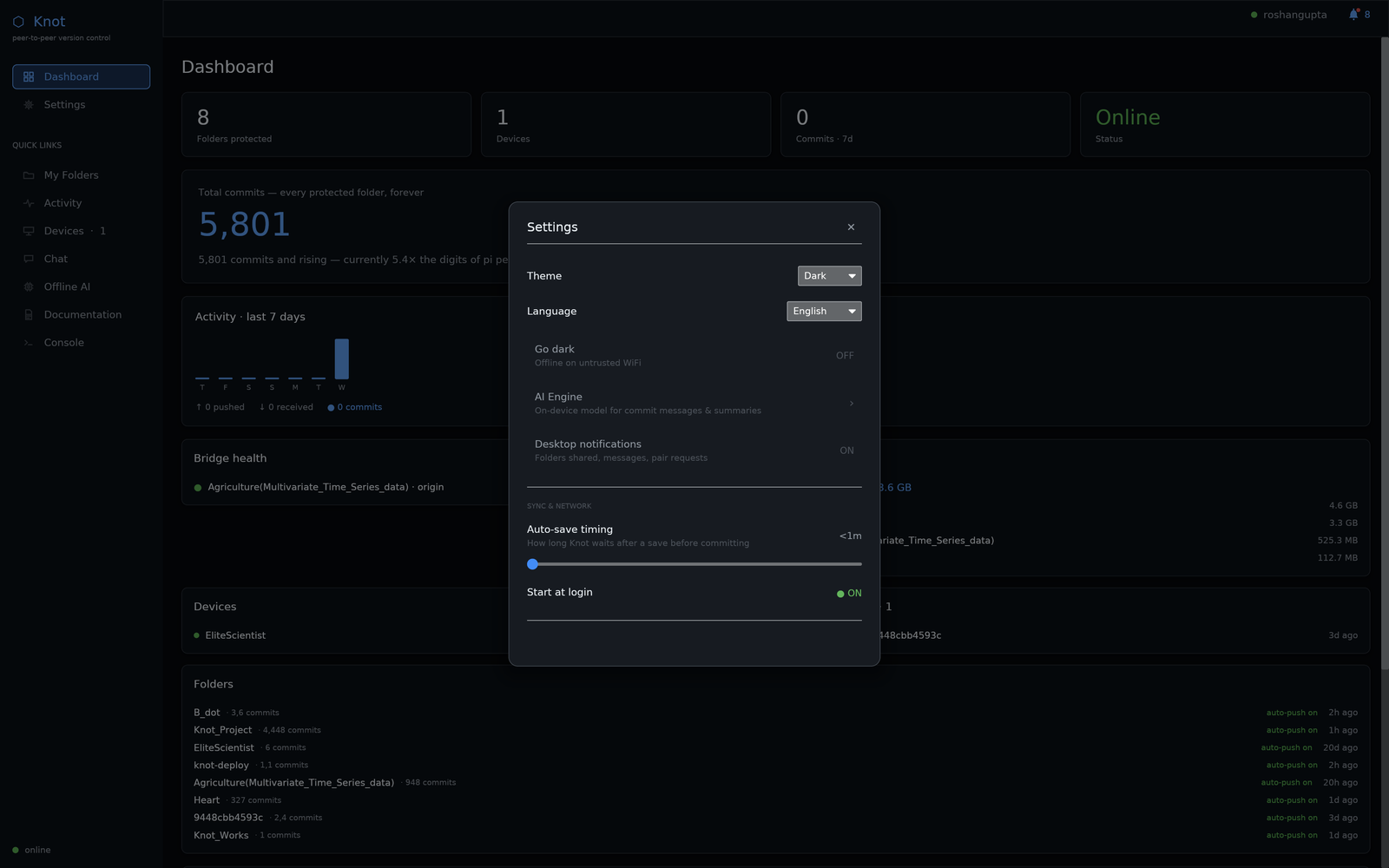The height and width of the screenshot is (868, 1389).
Task: Click the Activity pulse icon
Action: coord(29,203)
